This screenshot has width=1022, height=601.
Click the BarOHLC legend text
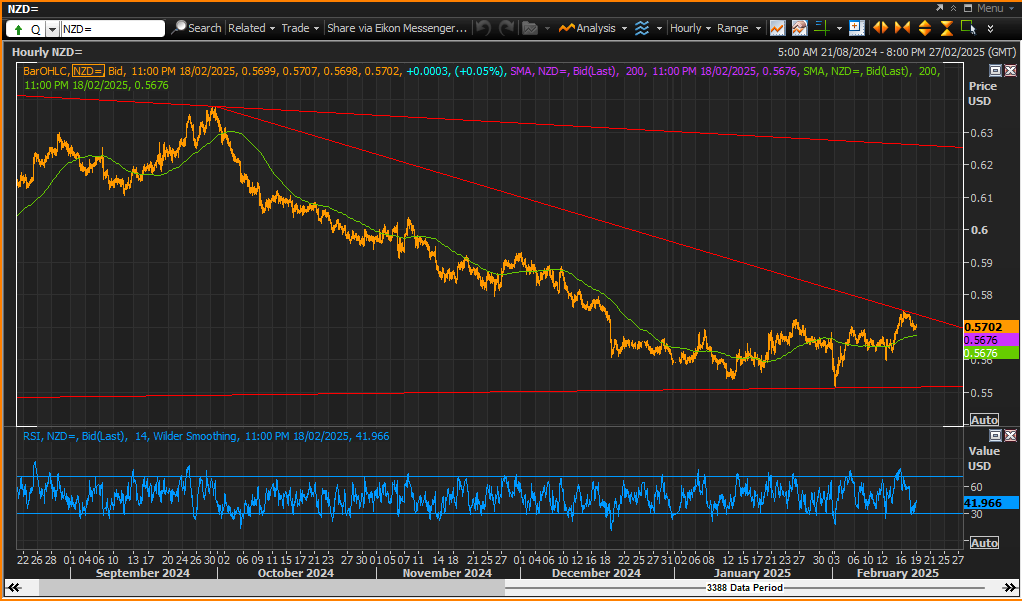click(x=46, y=71)
